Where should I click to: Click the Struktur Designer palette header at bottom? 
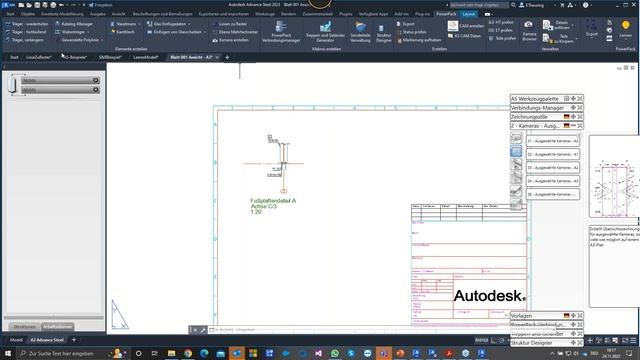pos(546,343)
